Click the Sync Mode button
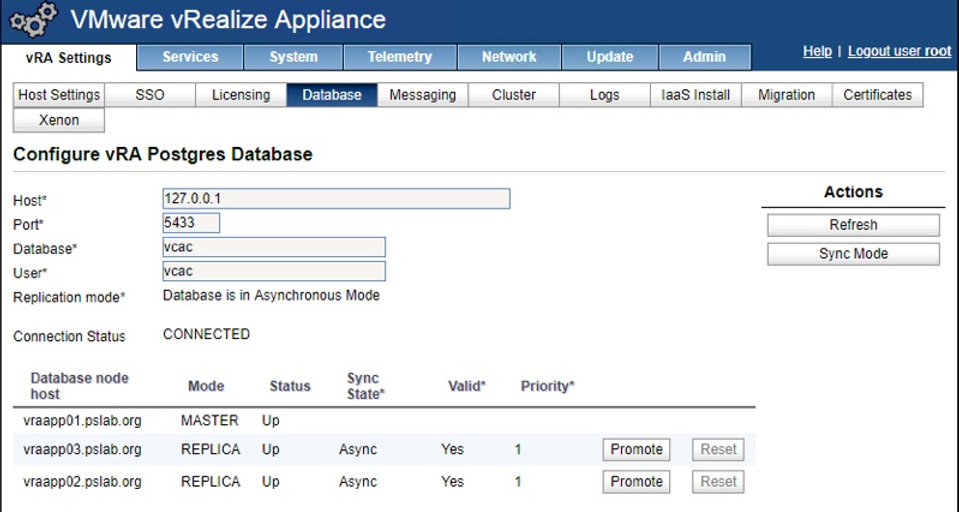 click(x=853, y=254)
